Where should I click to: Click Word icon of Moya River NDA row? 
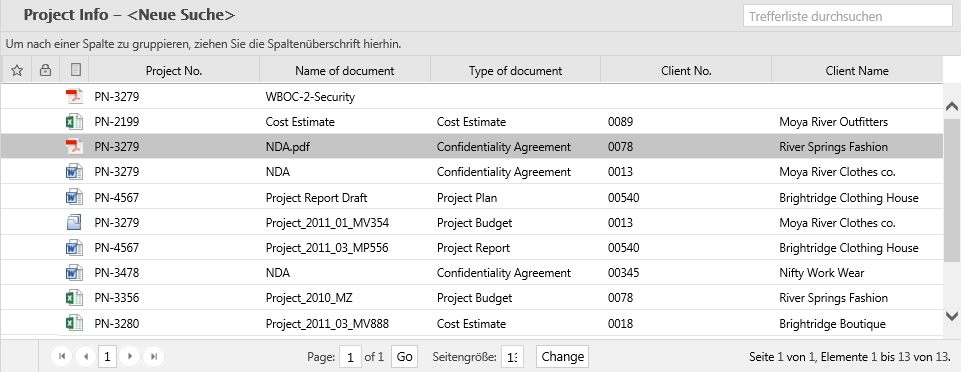[74, 172]
